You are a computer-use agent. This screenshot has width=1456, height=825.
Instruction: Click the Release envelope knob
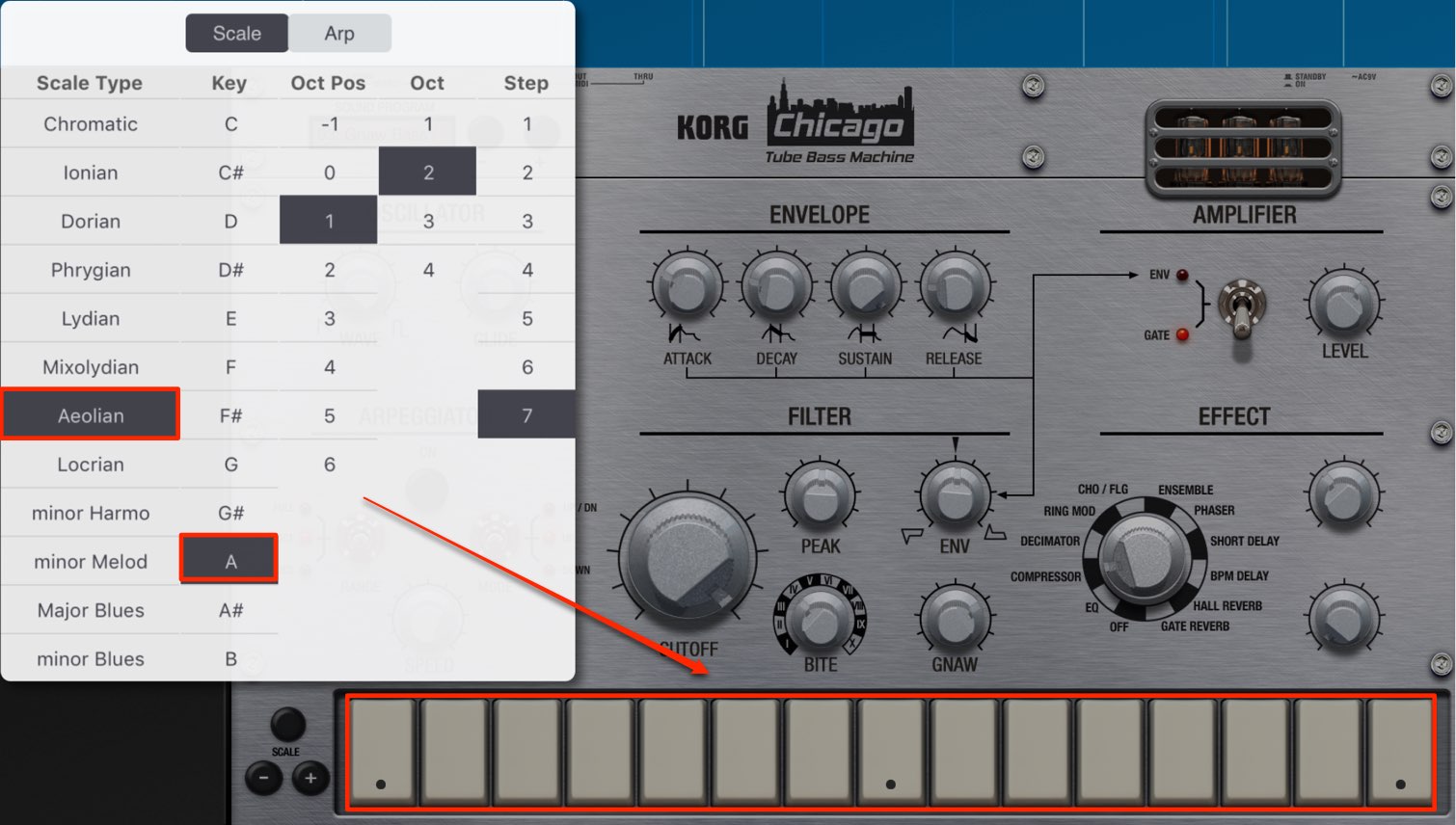(955, 285)
